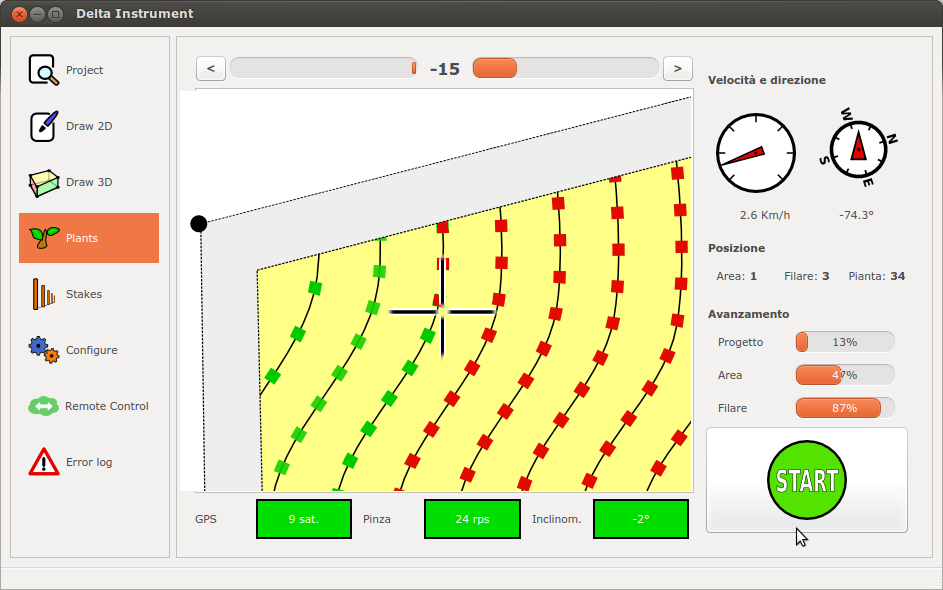The height and width of the screenshot is (590, 943).
Task: Click the right arrow stepper button
Action: click(x=678, y=68)
